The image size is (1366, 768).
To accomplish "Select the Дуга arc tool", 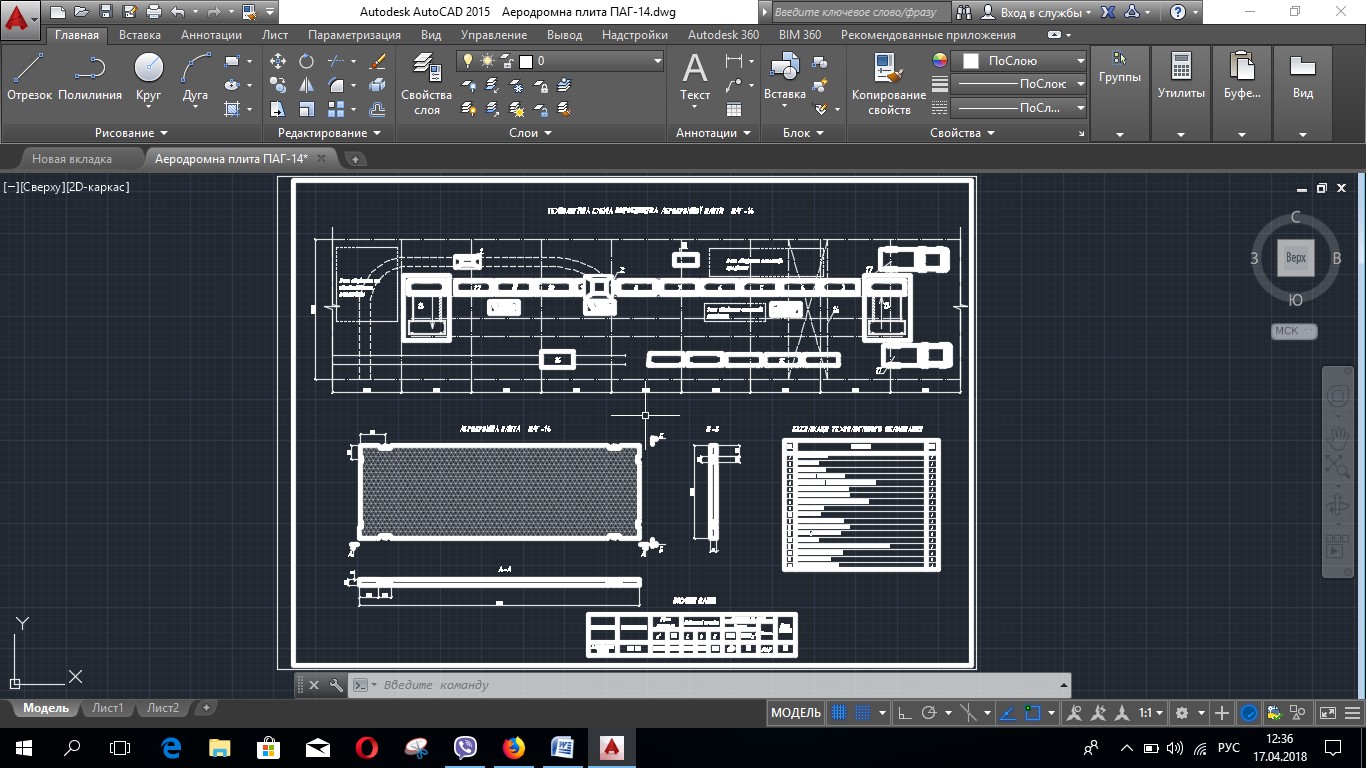I will [x=196, y=77].
